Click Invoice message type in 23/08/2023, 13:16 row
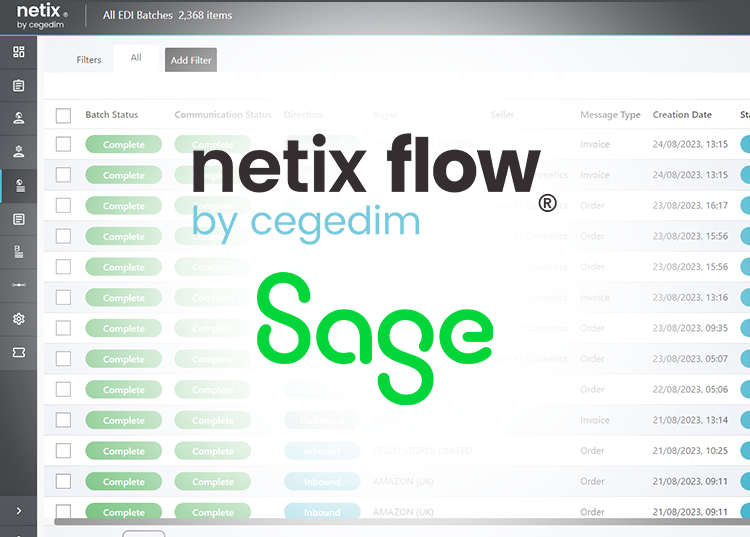This screenshot has width=750, height=537. pos(595,297)
